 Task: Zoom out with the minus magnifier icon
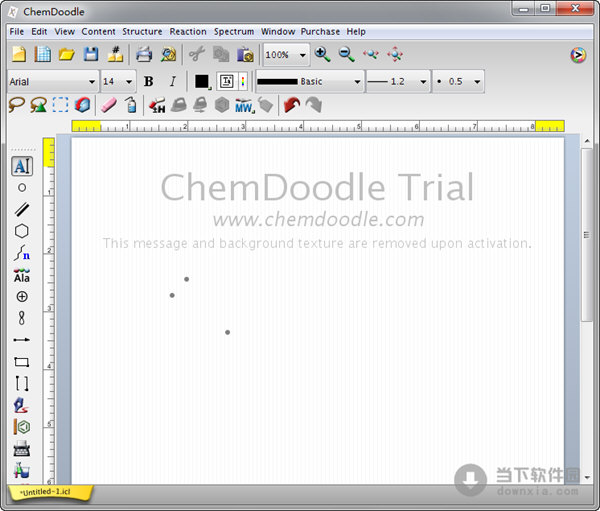pos(347,54)
